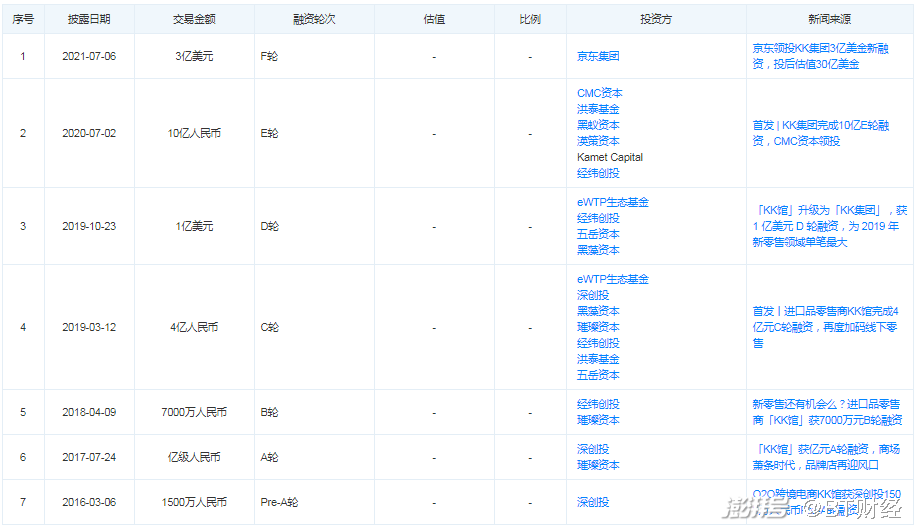
Task: Open the 黑蚁资本 investor link
Action: click(x=598, y=125)
